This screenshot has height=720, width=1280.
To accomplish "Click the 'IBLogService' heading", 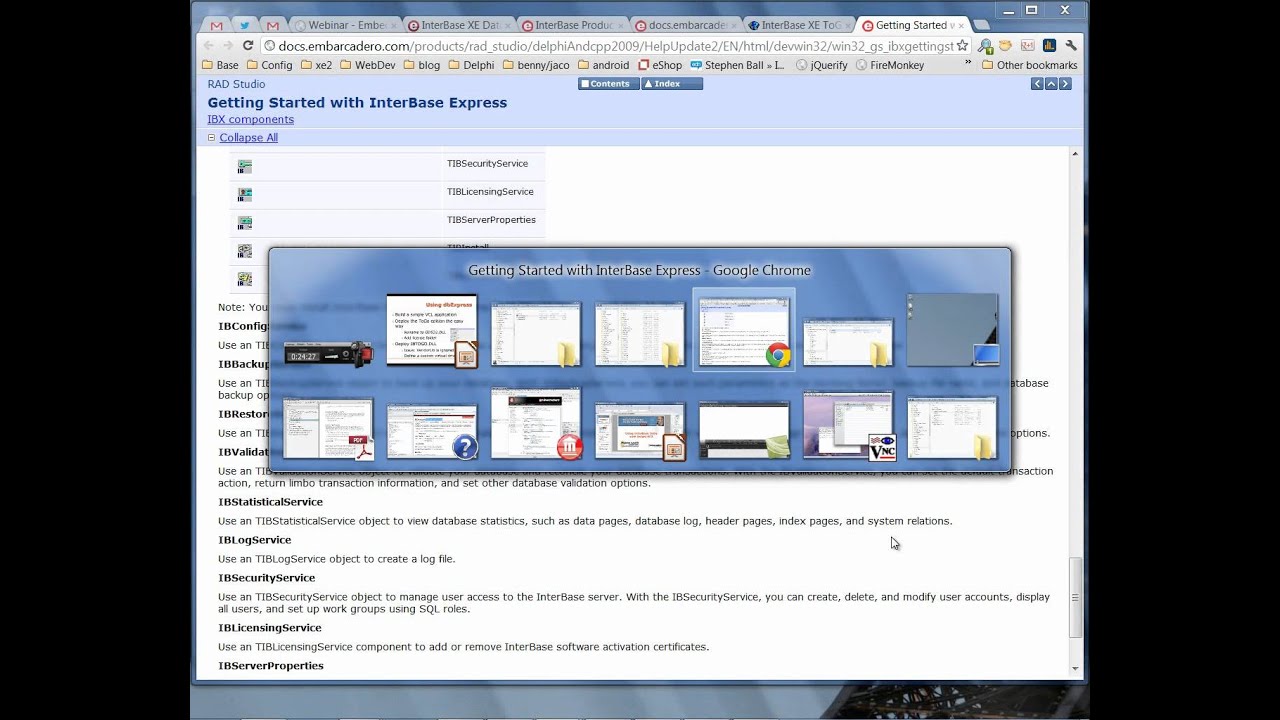I will coord(255,540).
